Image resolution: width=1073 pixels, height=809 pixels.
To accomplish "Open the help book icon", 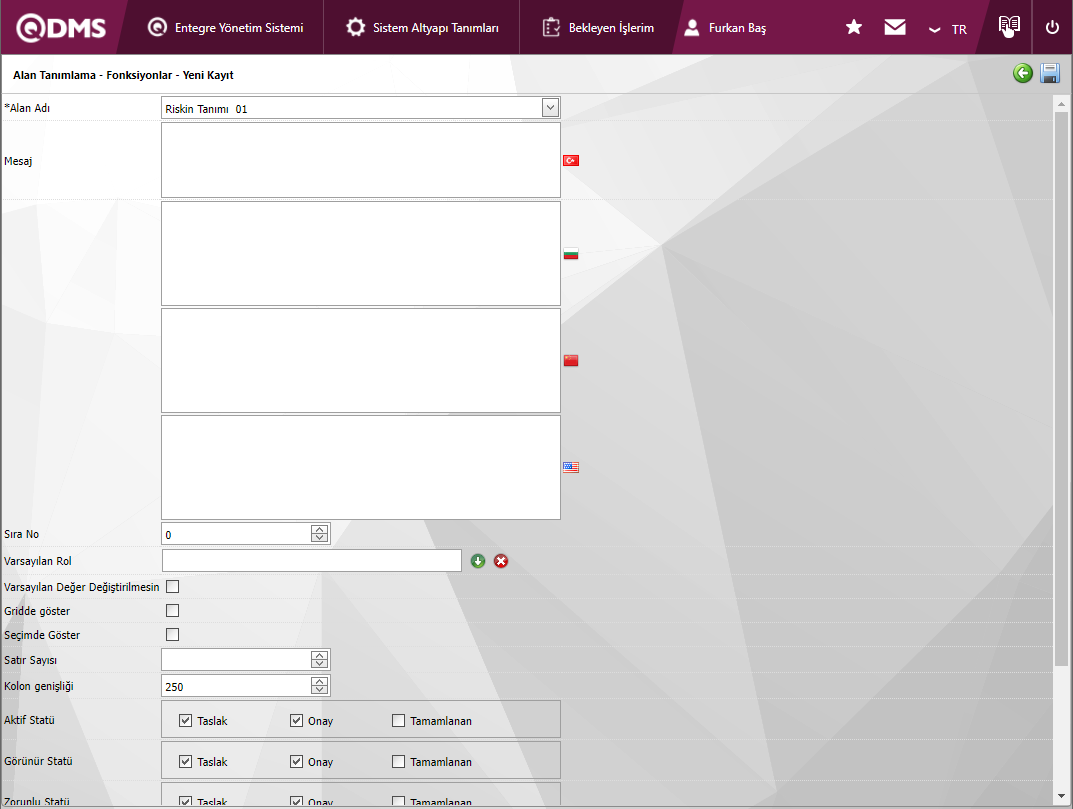I will 1009,27.
